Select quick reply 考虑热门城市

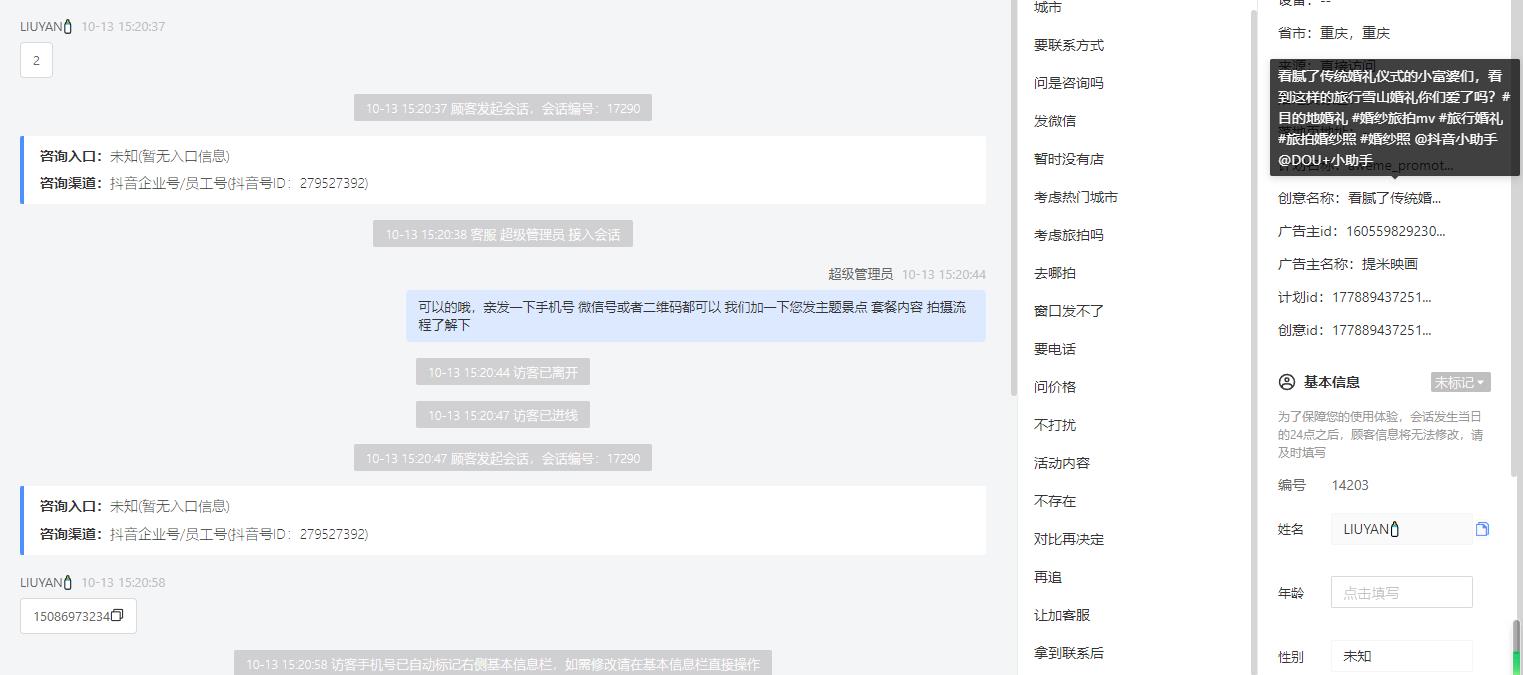[1076, 197]
